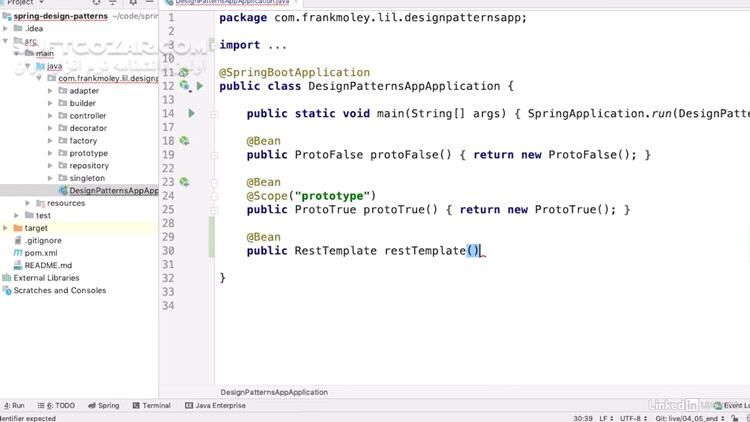Screen dimensions: 750x422
Task: Click the "prototype" scope string in editor
Action: pyautogui.click(x=332, y=196)
